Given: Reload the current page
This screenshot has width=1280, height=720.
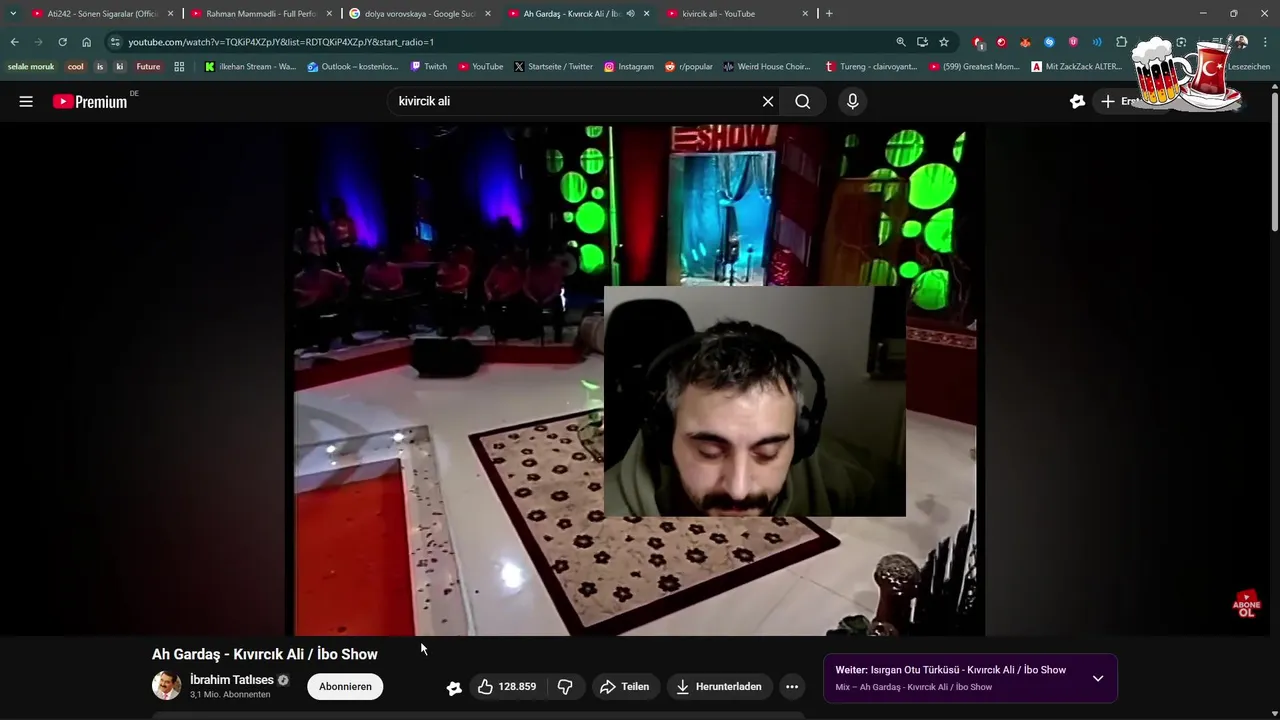Looking at the screenshot, I should [62, 42].
